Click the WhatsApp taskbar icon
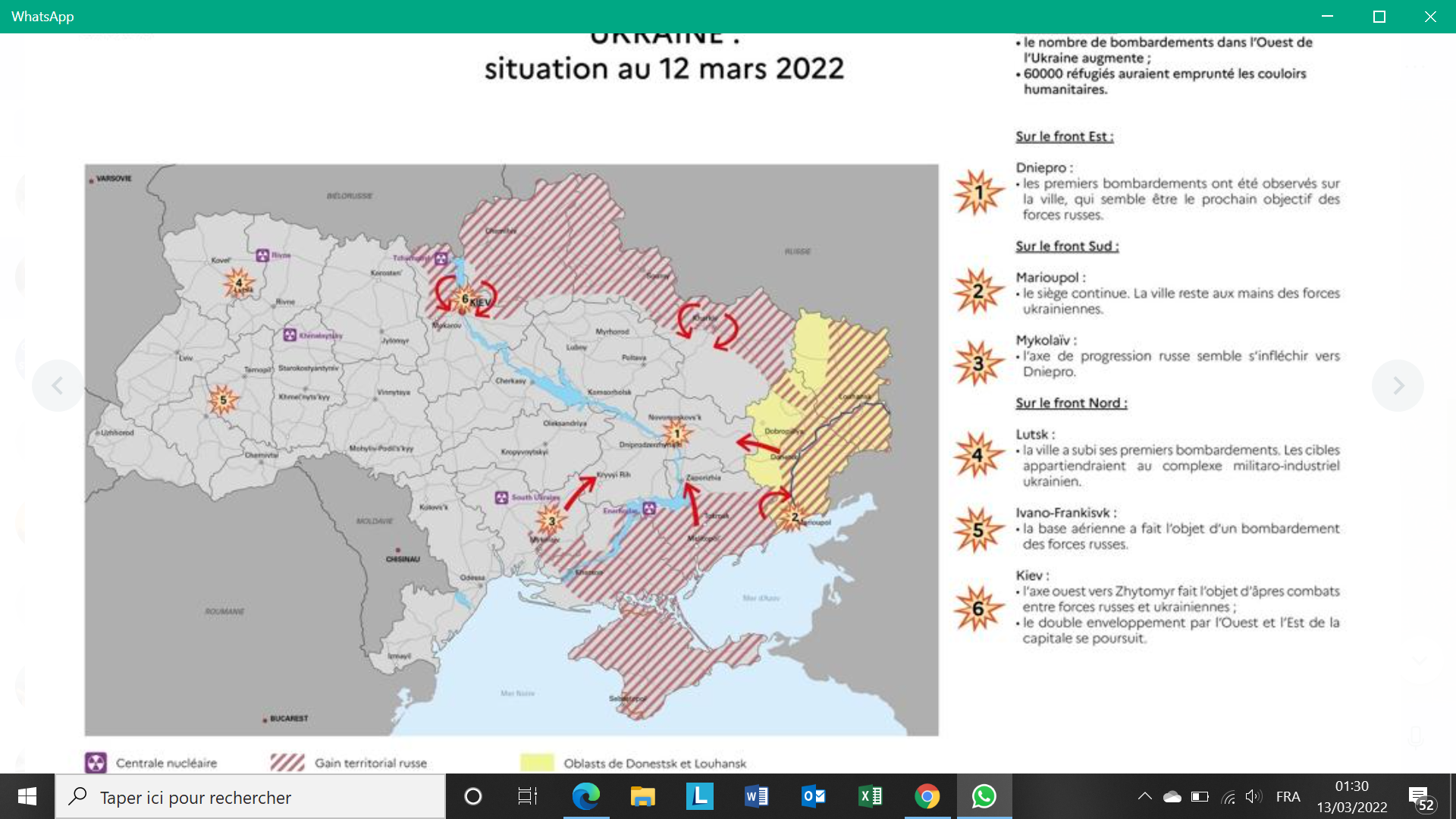Image resolution: width=1456 pixels, height=819 pixels. pyautogui.click(x=984, y=796)
